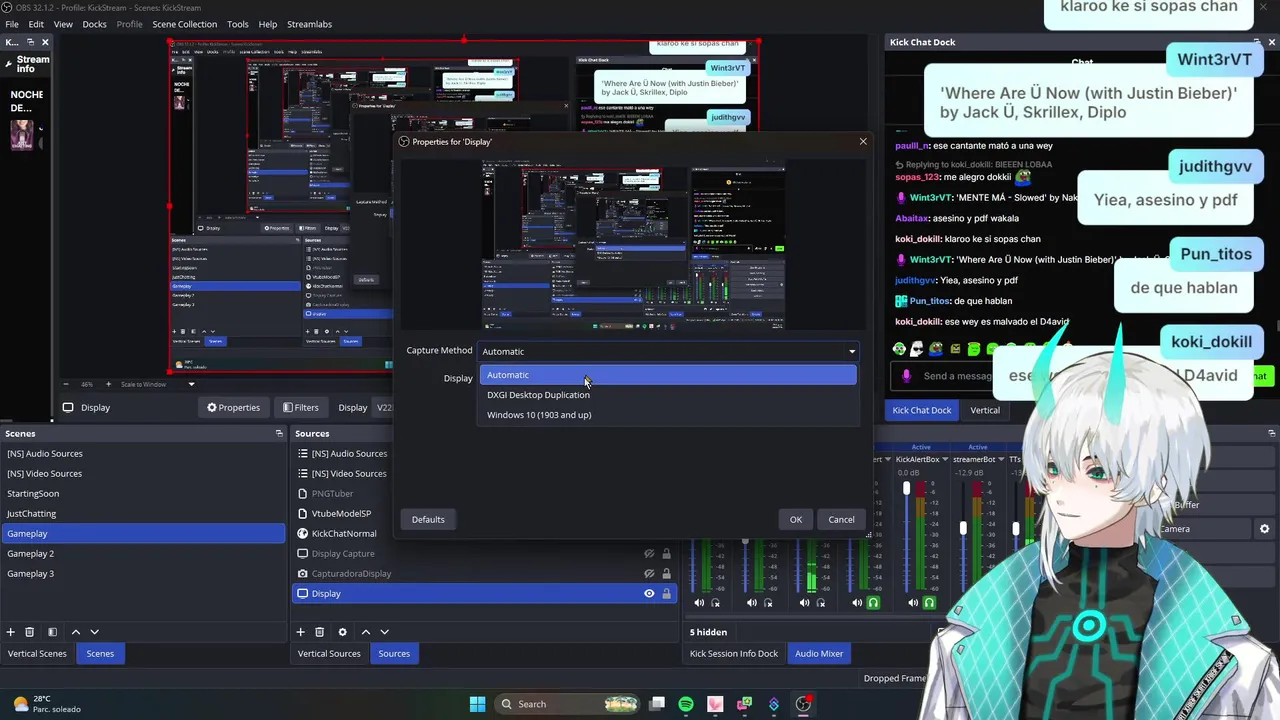Open the Camera gear settings icon

pos(1264,529)
